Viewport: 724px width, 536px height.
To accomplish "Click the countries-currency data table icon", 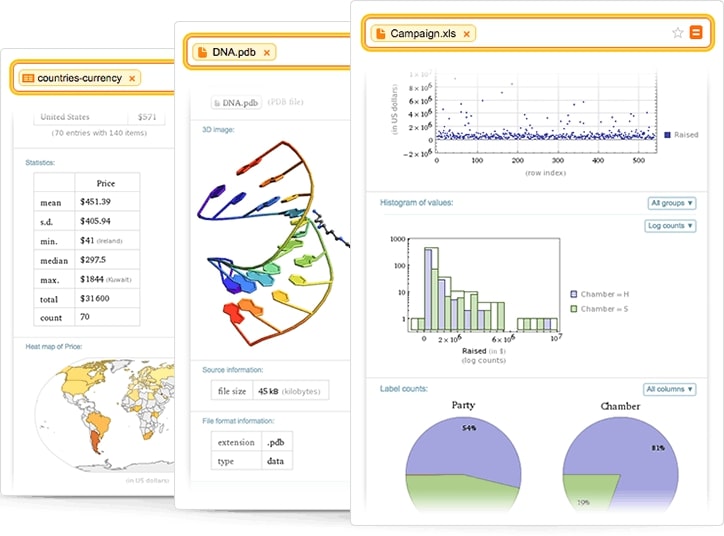I will [x=28, y=77].
